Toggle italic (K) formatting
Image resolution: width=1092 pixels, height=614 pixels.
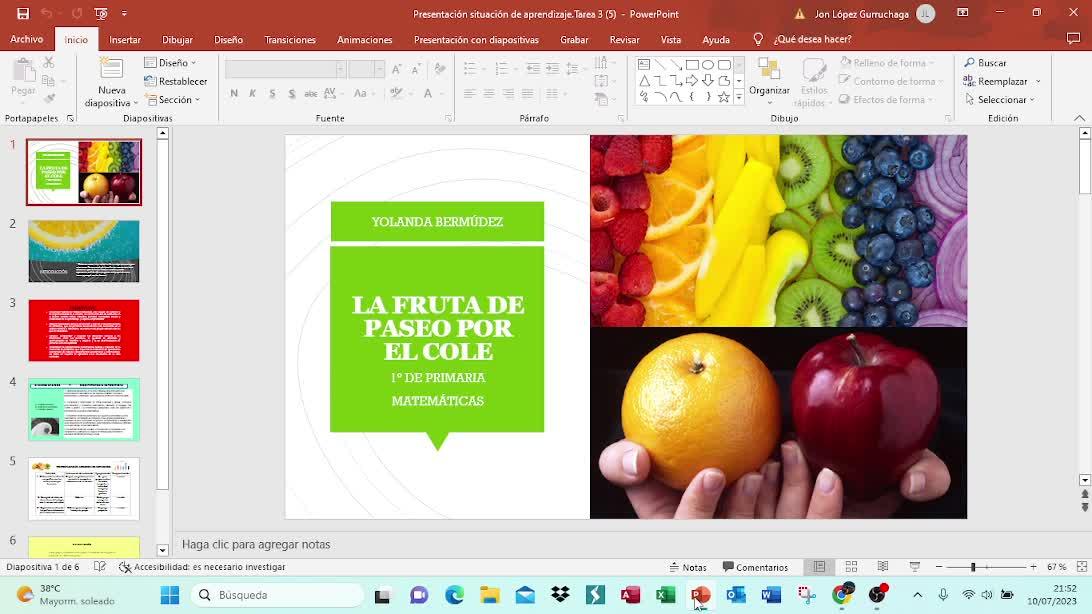(x=252, y=93)
